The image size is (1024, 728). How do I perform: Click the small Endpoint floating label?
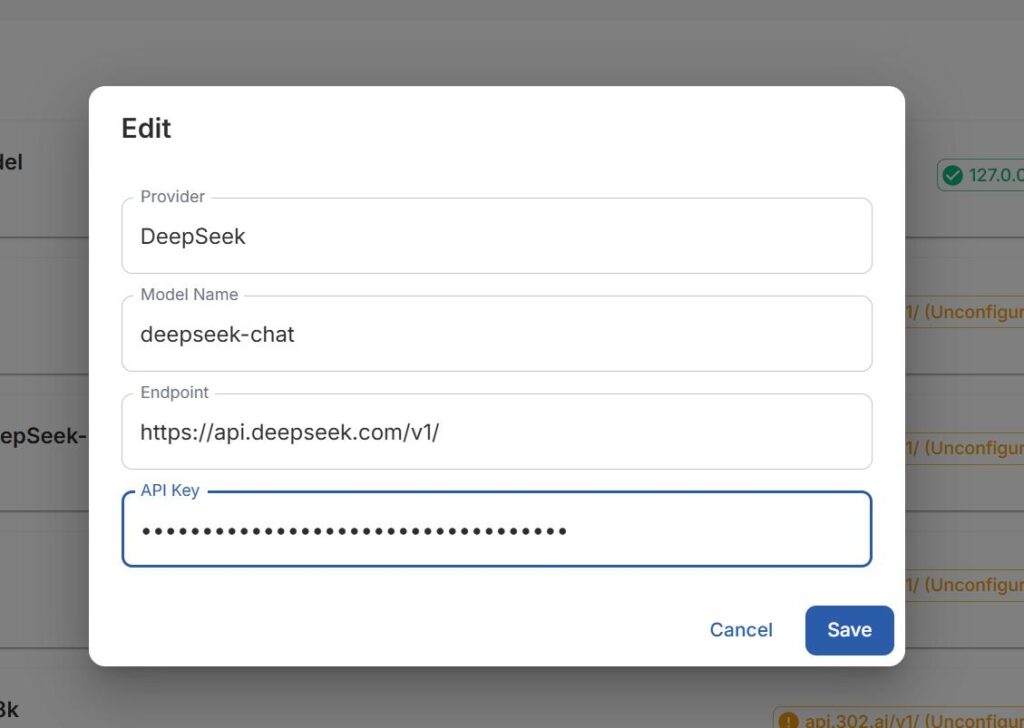pos(175,393)
